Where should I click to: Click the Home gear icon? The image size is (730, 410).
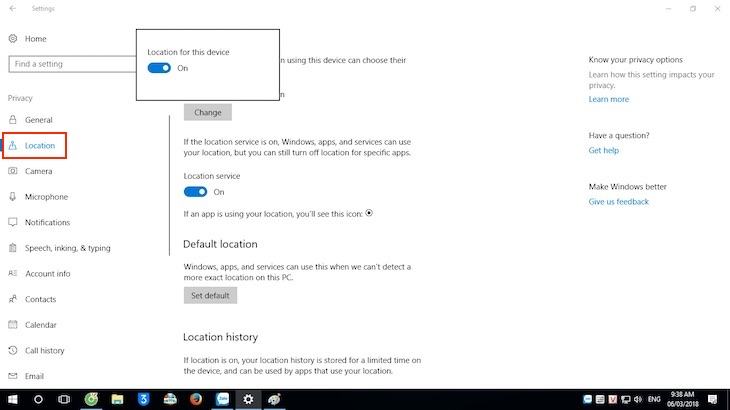(13, 39)
